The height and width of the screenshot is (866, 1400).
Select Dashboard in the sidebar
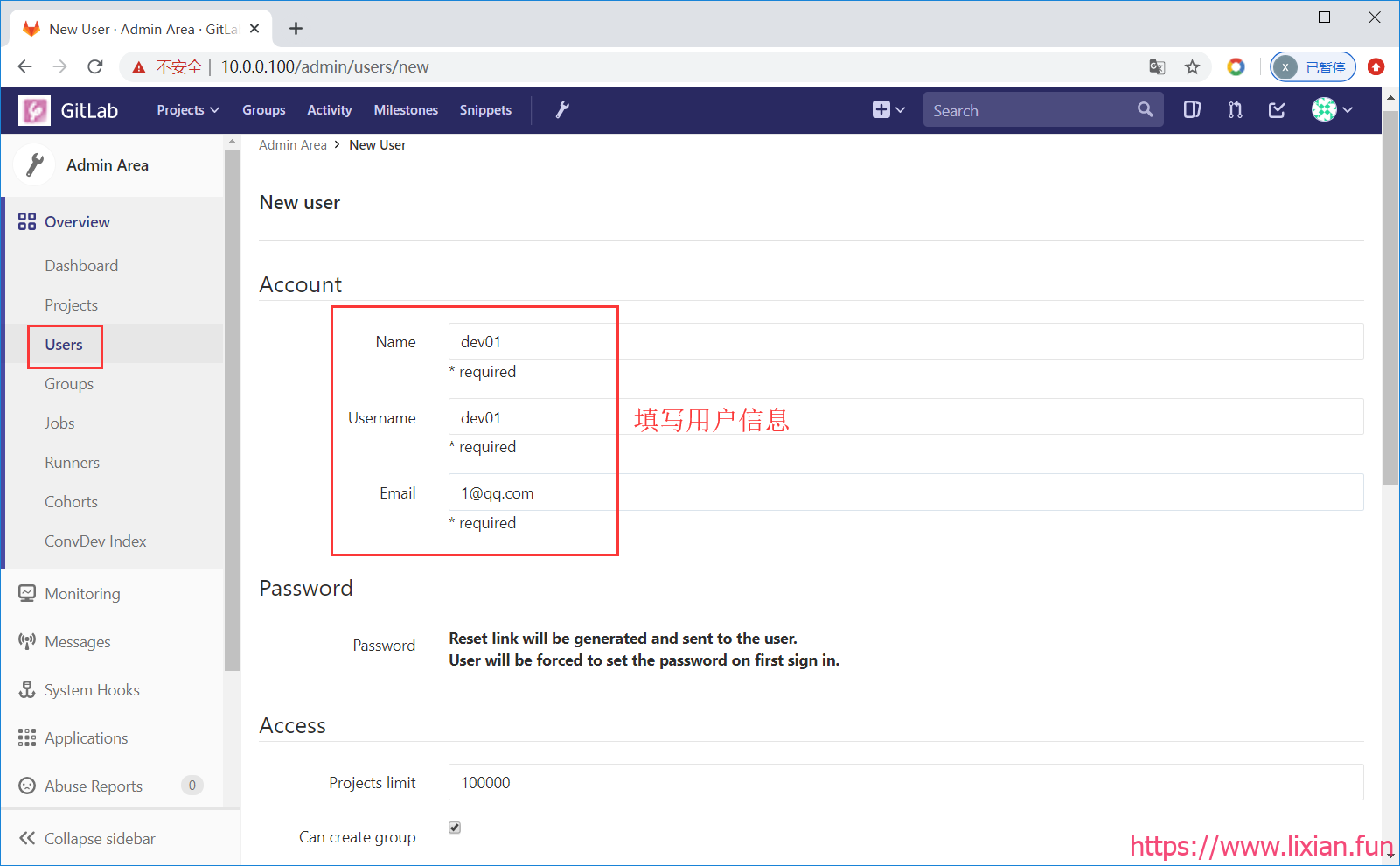tap(81, 266)
